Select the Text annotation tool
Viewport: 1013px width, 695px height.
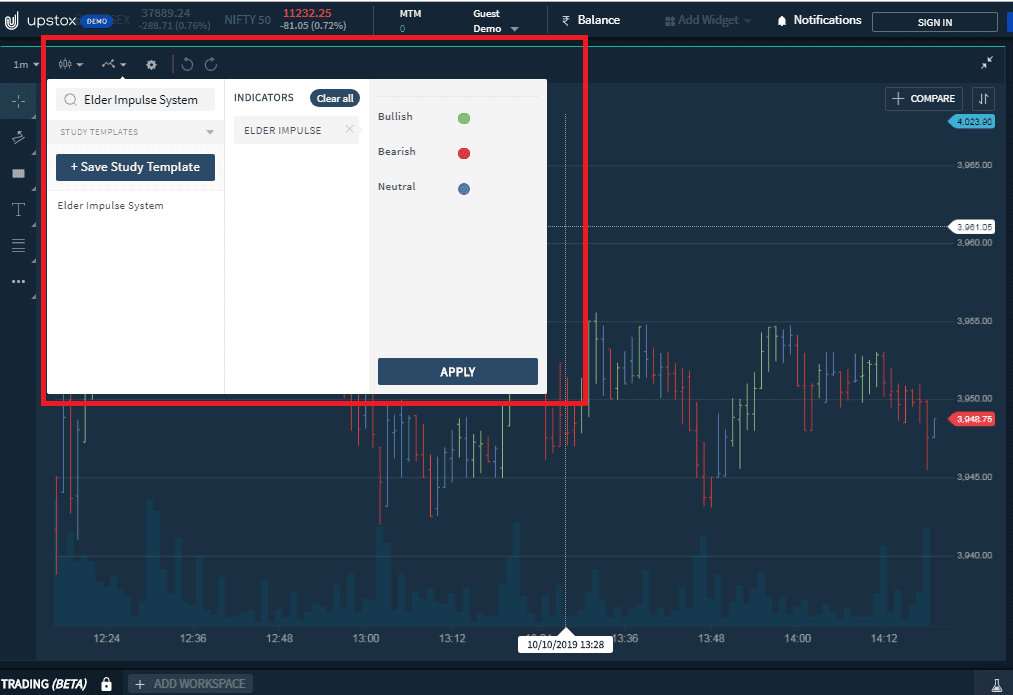tap(19, 209)
